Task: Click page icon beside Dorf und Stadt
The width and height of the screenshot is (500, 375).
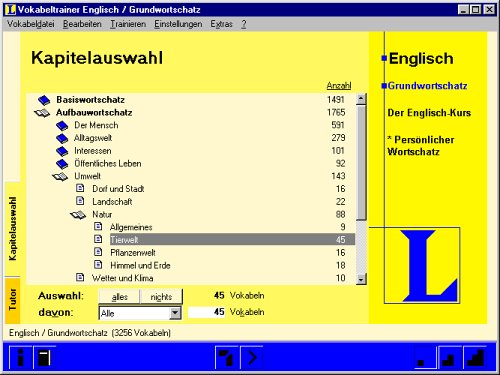Action: coord(80,188)
